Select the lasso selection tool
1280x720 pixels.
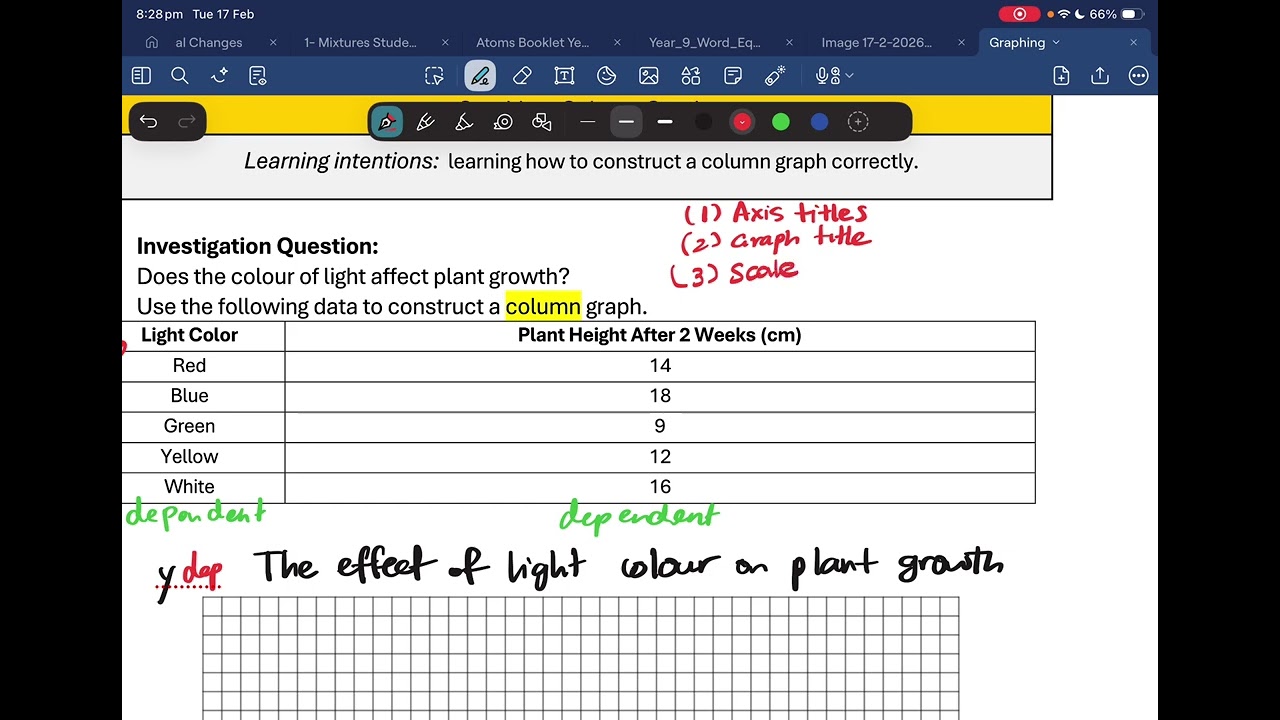coord(434,76)
